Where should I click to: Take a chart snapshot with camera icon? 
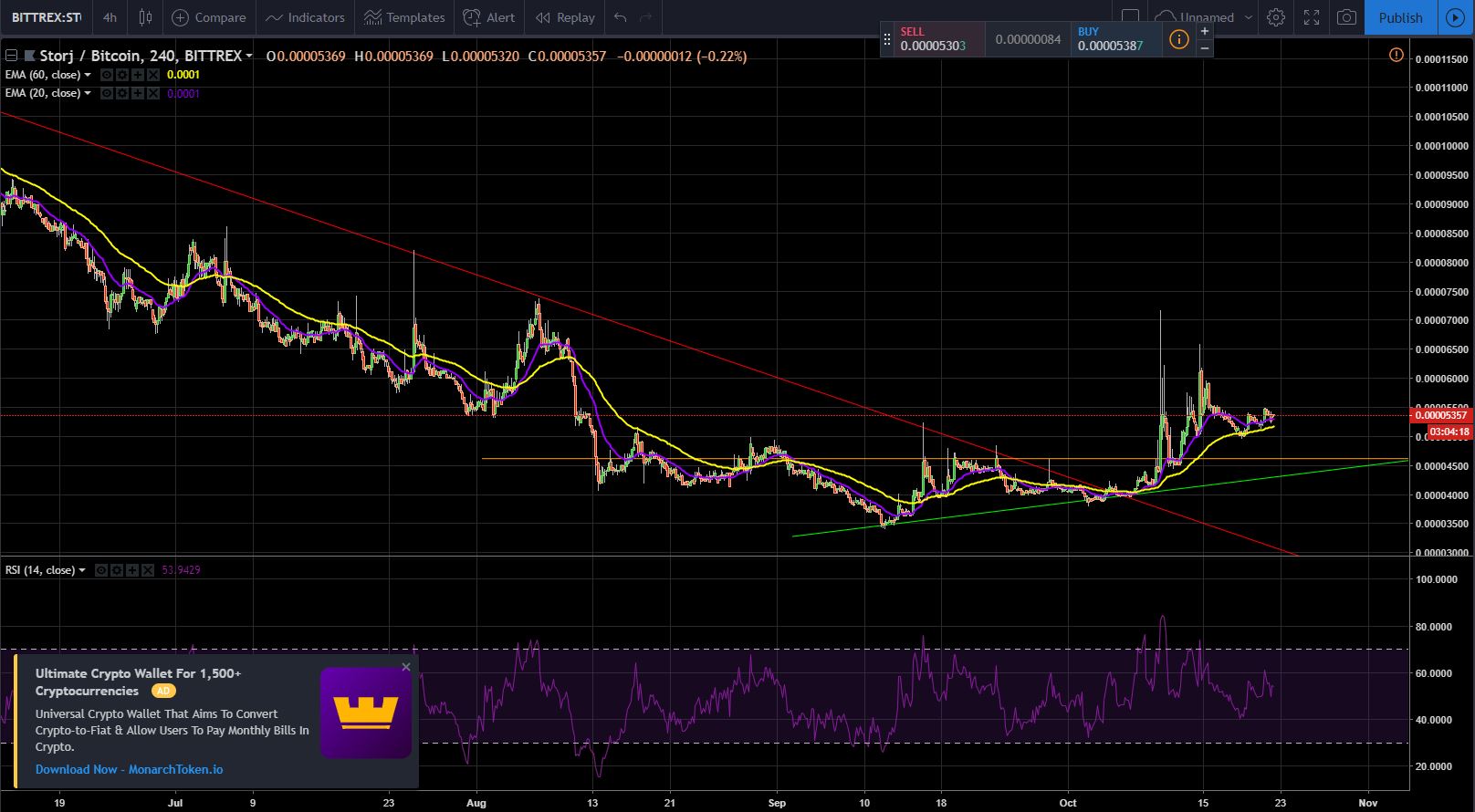pyautogui.click(x=1345, y=17)
